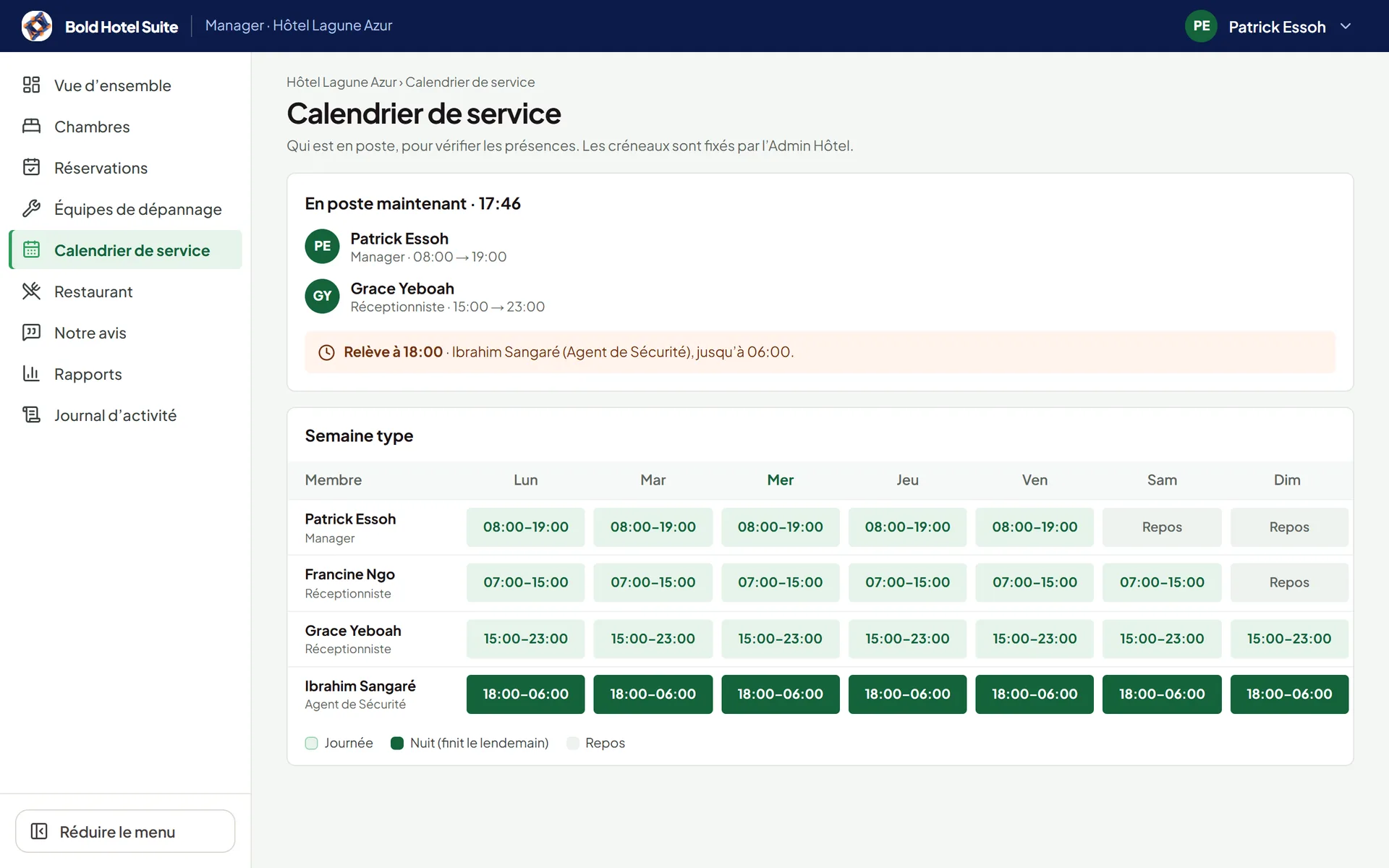Go to Réservations in the sidebar

[126, 168]
